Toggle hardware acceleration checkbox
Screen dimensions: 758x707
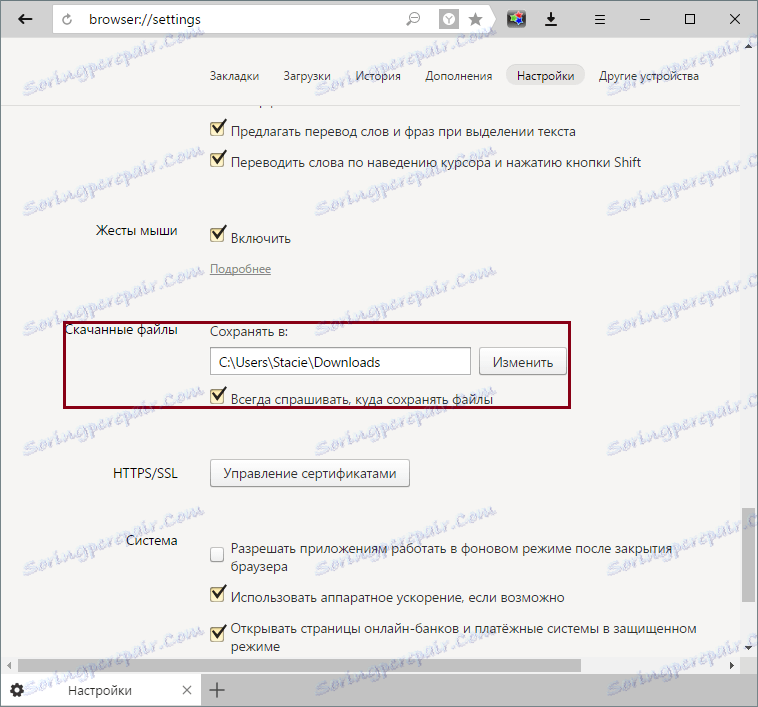point(218,593)
